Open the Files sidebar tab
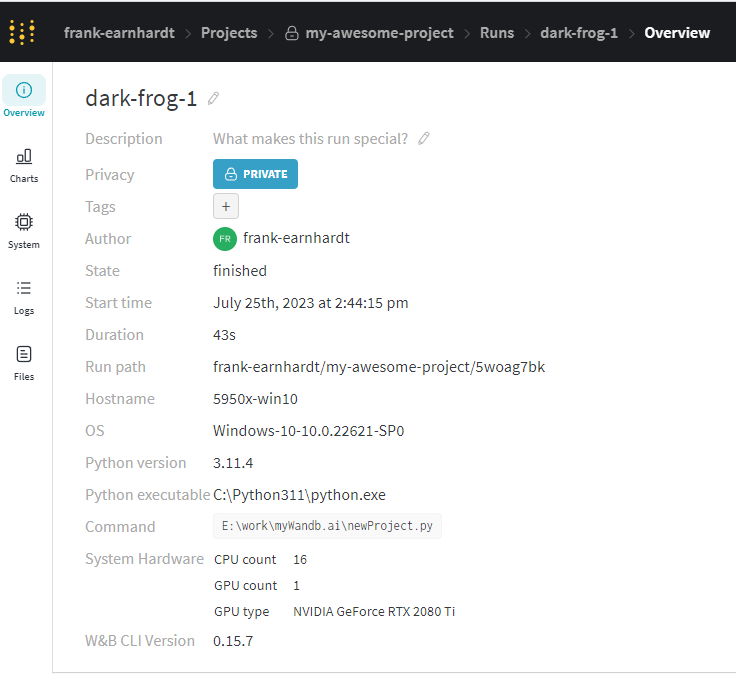This screenshot has width=736, height=674. click(24, 364)
